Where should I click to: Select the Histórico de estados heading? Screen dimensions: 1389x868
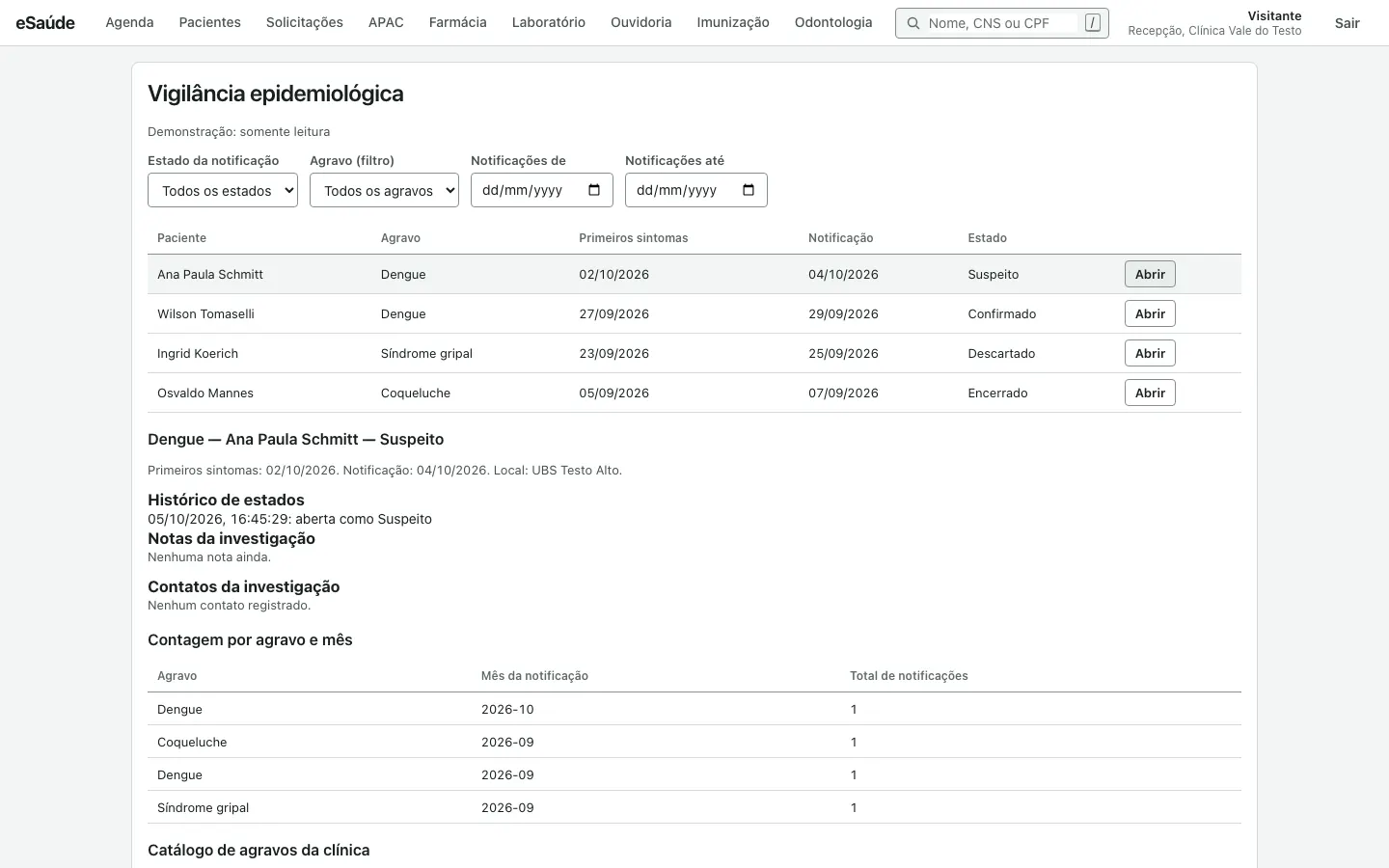[226, 500]
